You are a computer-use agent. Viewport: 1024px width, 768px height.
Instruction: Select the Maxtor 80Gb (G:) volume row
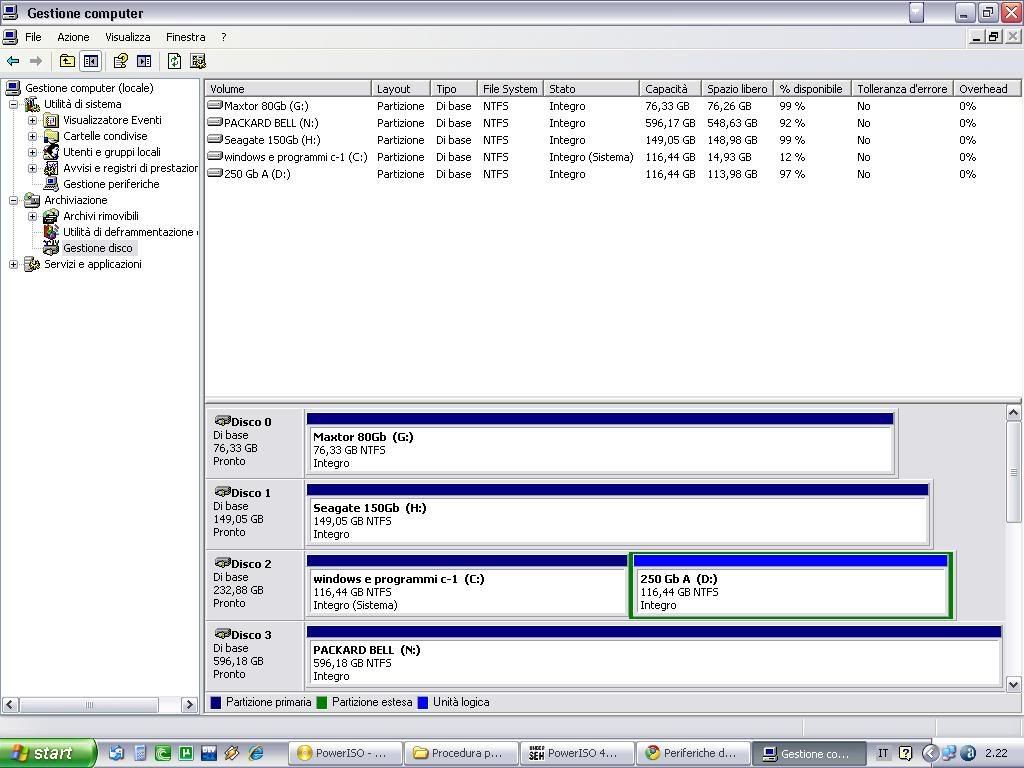point(266,106)
